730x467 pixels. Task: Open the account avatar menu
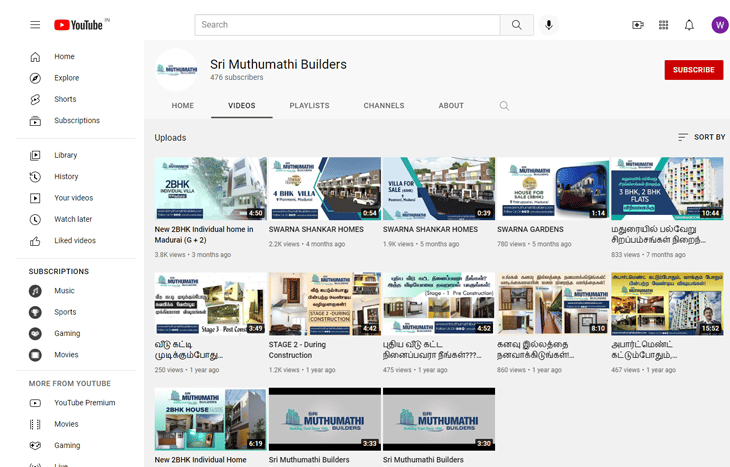pyautogui.click(x=720, y=25)
